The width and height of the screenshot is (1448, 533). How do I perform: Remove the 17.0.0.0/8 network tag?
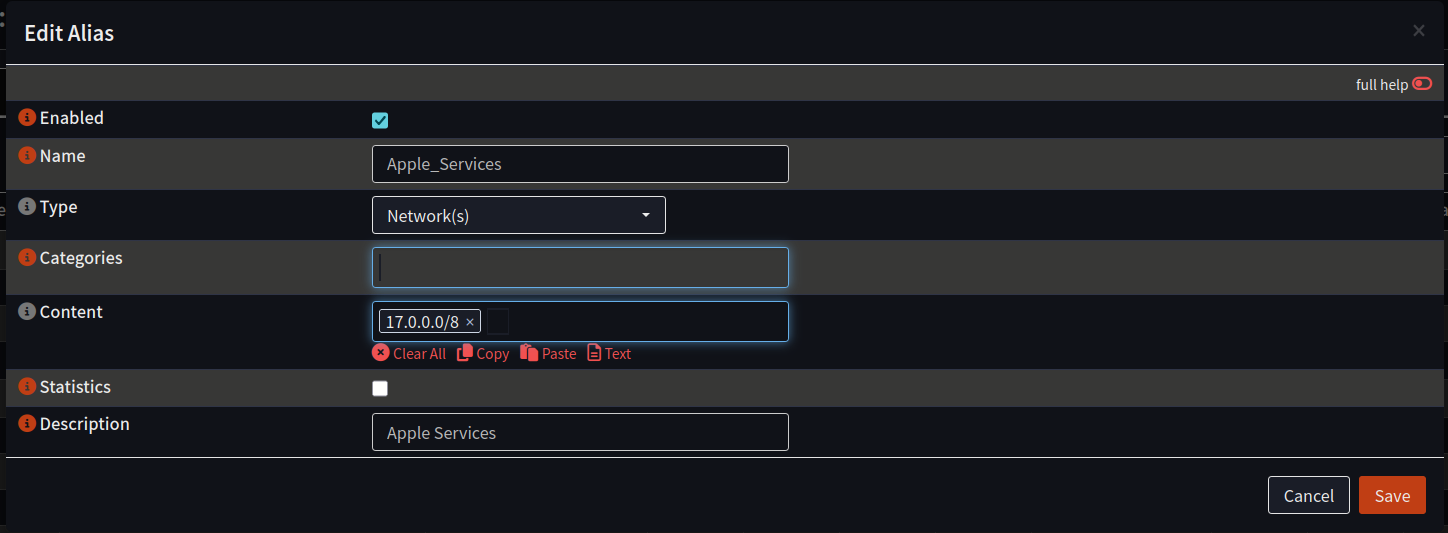470,322
